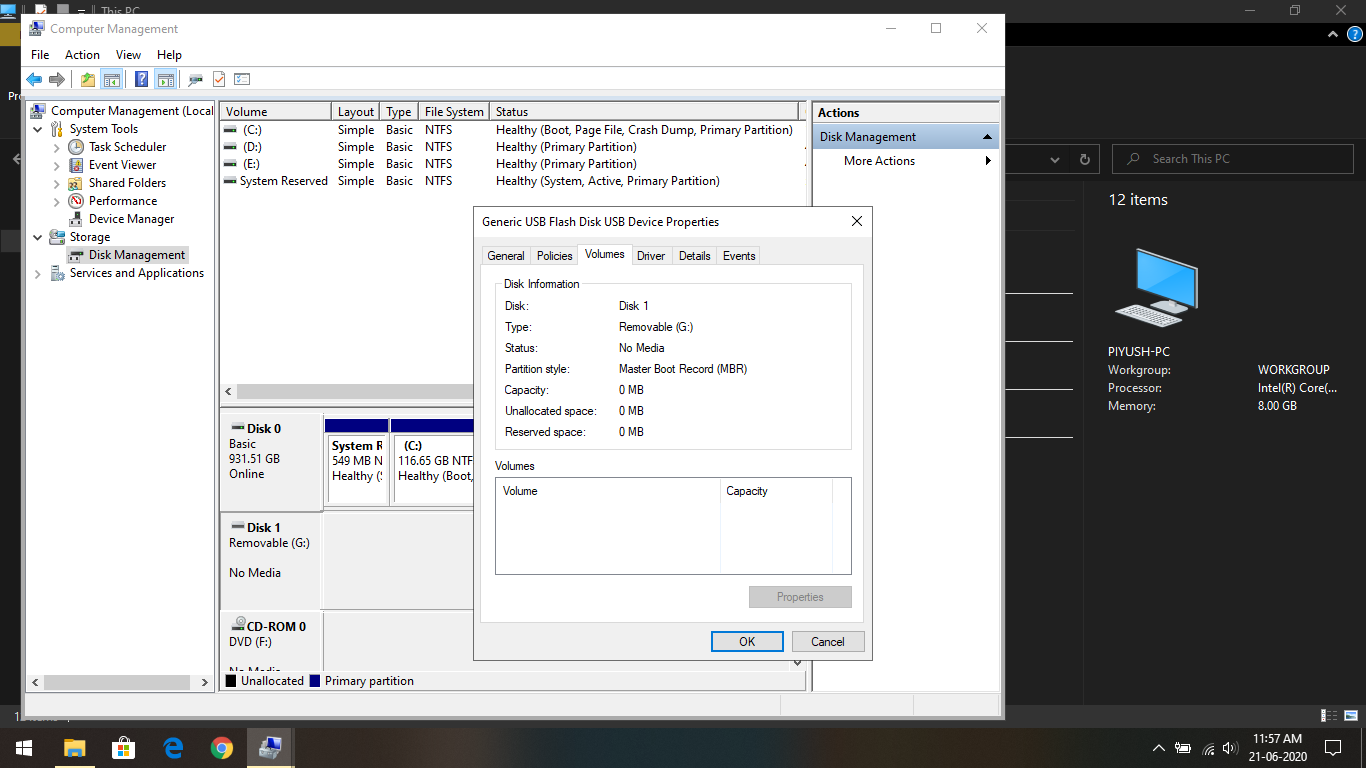Click the checkmark page toolbar icon
The width and height of the screenshot is (1366, 768).
click(x=219, y=80)
